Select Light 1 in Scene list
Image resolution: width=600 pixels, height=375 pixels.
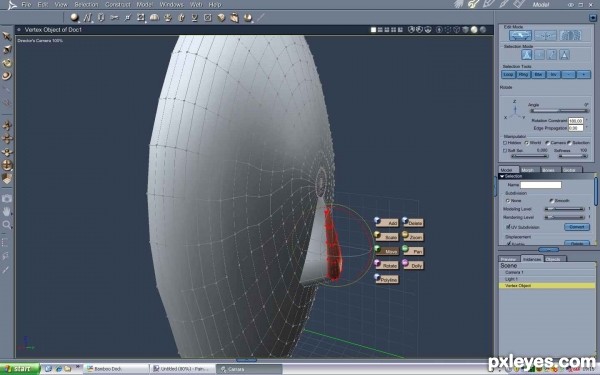547,279
